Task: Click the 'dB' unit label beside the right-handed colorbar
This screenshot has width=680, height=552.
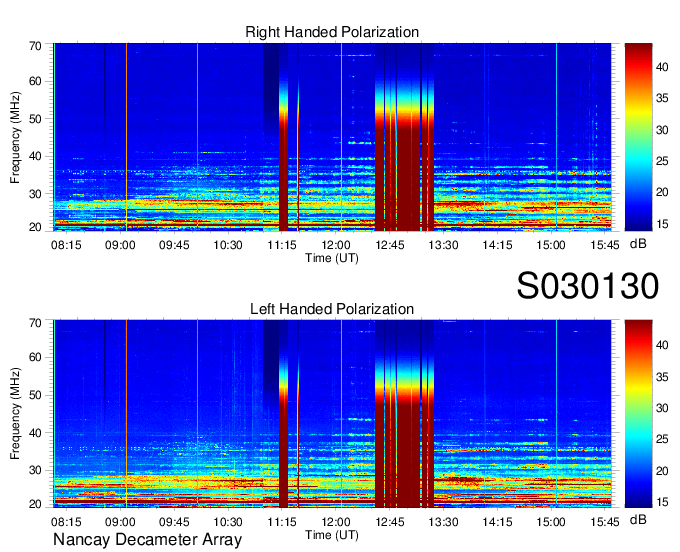Action: tap(638, 244)
